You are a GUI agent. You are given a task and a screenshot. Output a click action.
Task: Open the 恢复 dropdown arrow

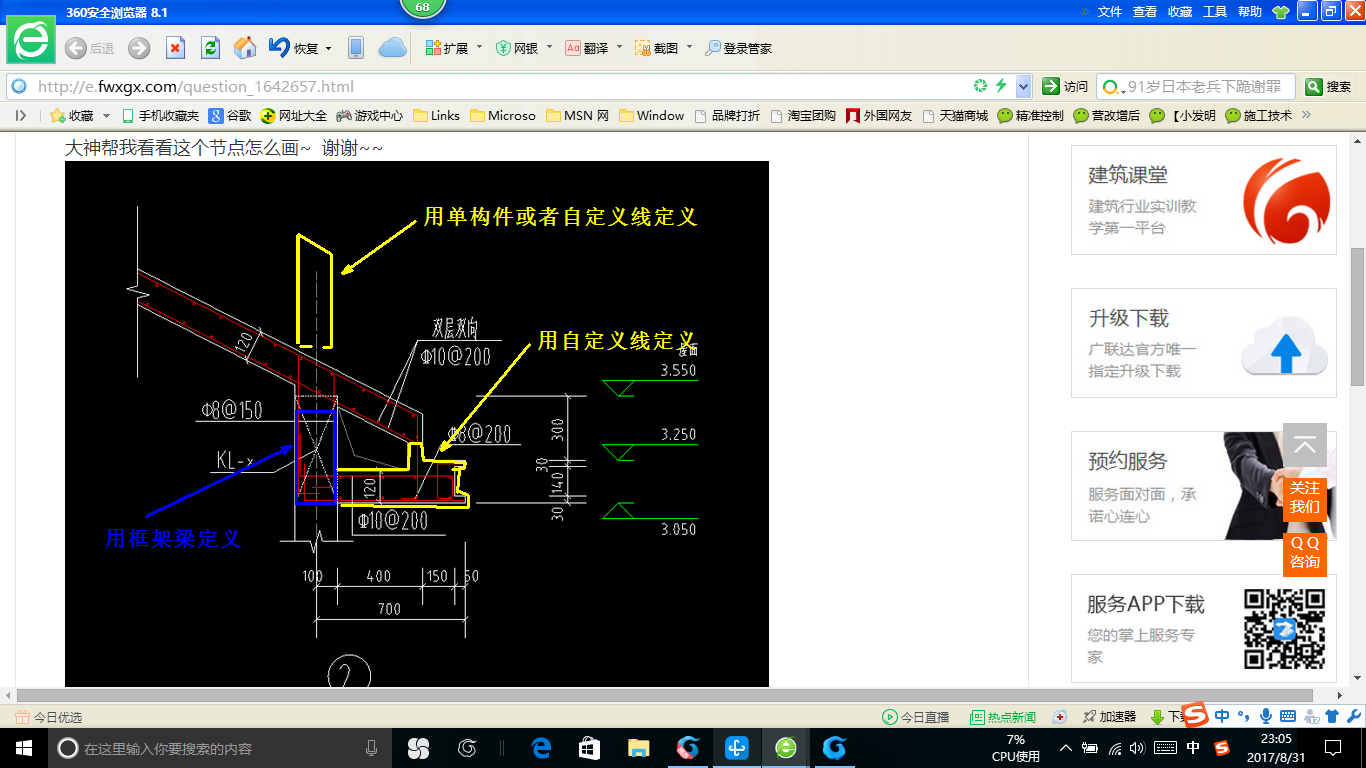click(x=329, y=48)
